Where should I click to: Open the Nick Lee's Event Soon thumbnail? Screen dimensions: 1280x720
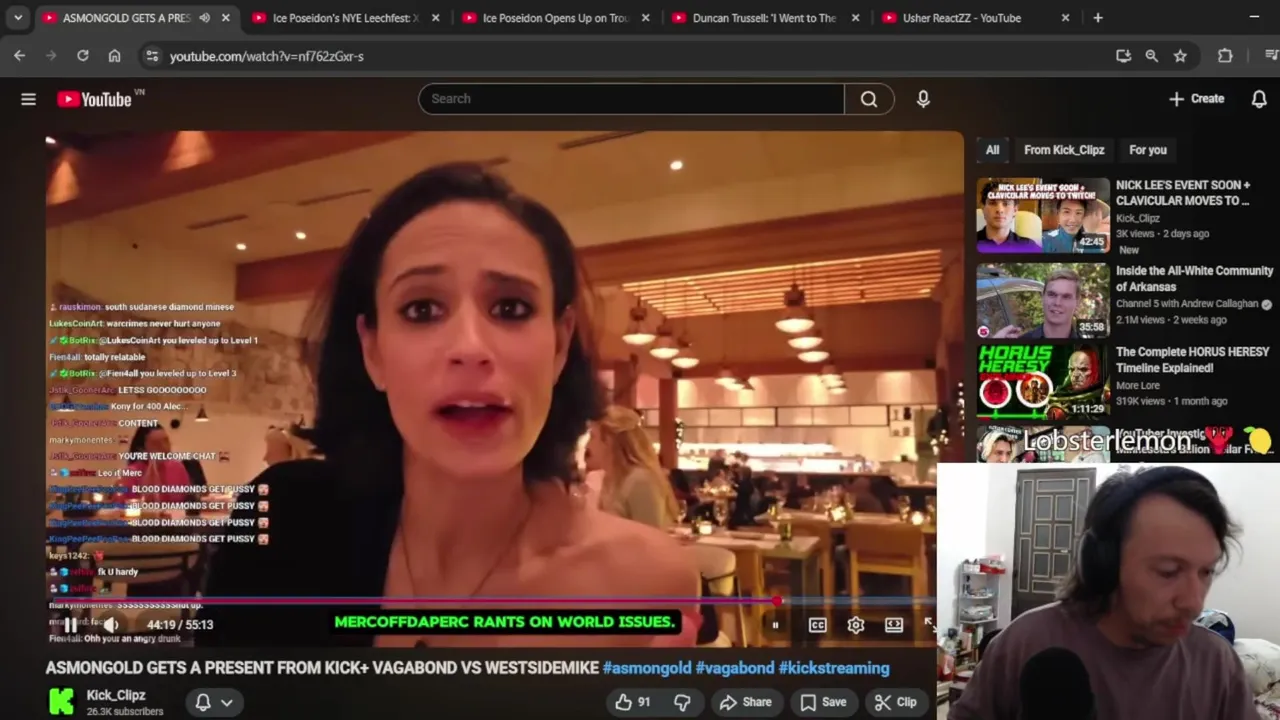coord(1043,215)
